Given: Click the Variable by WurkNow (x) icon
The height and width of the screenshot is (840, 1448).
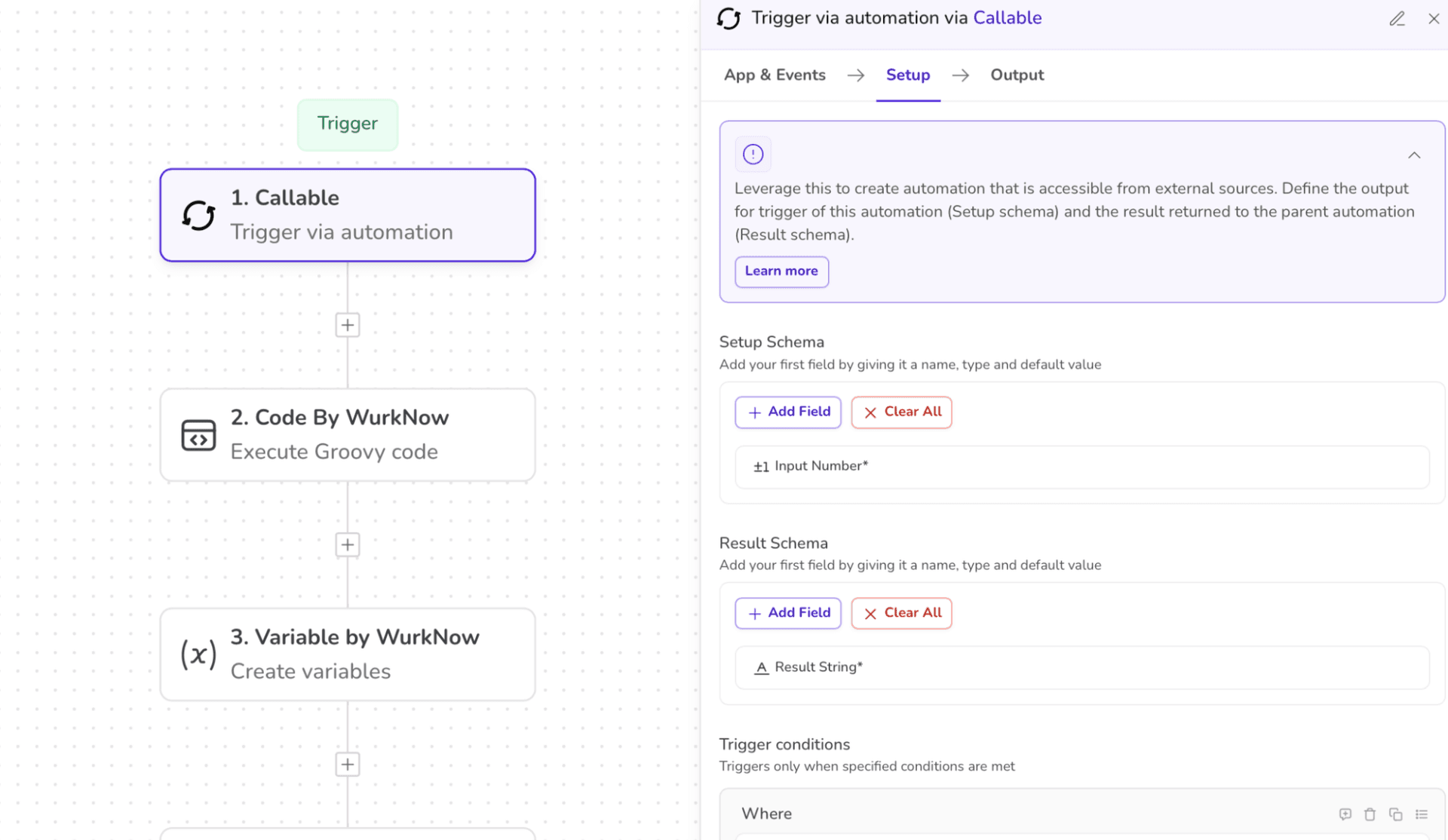Looking at the screenshot, I should click(198, 654).
